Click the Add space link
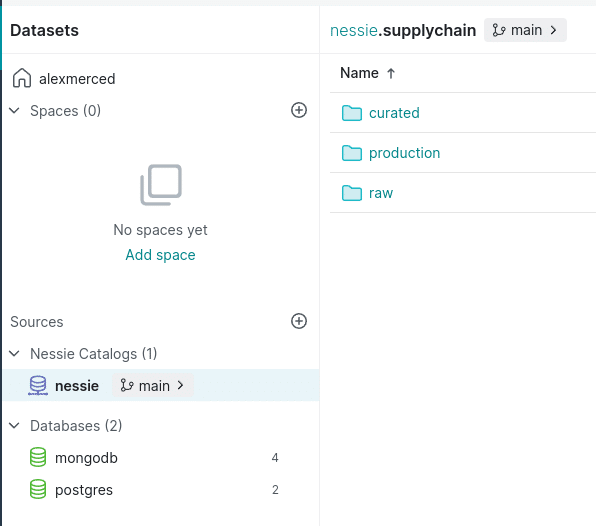This screenshot has height=526, width=596. point(160,255)
